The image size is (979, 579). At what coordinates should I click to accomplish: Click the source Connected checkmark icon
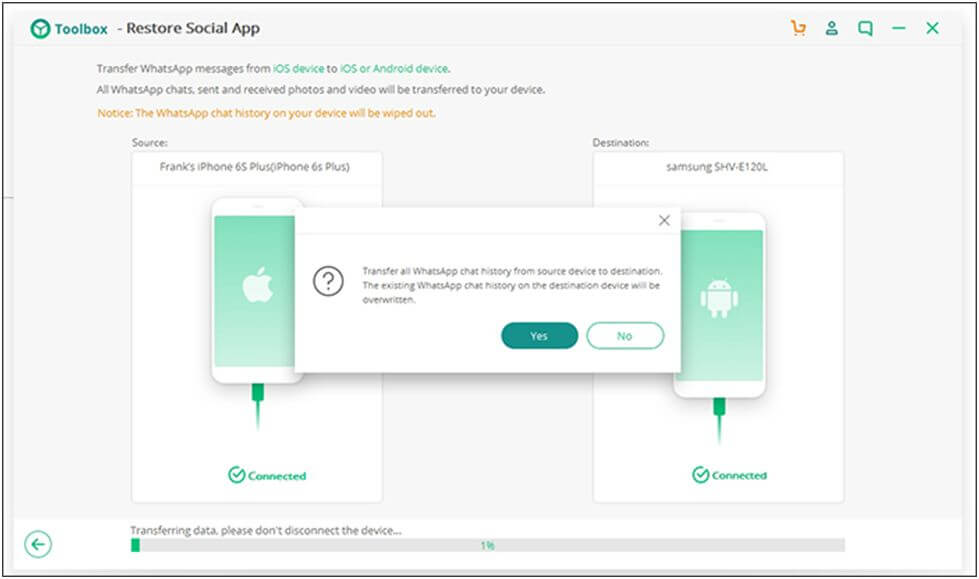pyautogui.click(x=235, y=476)
